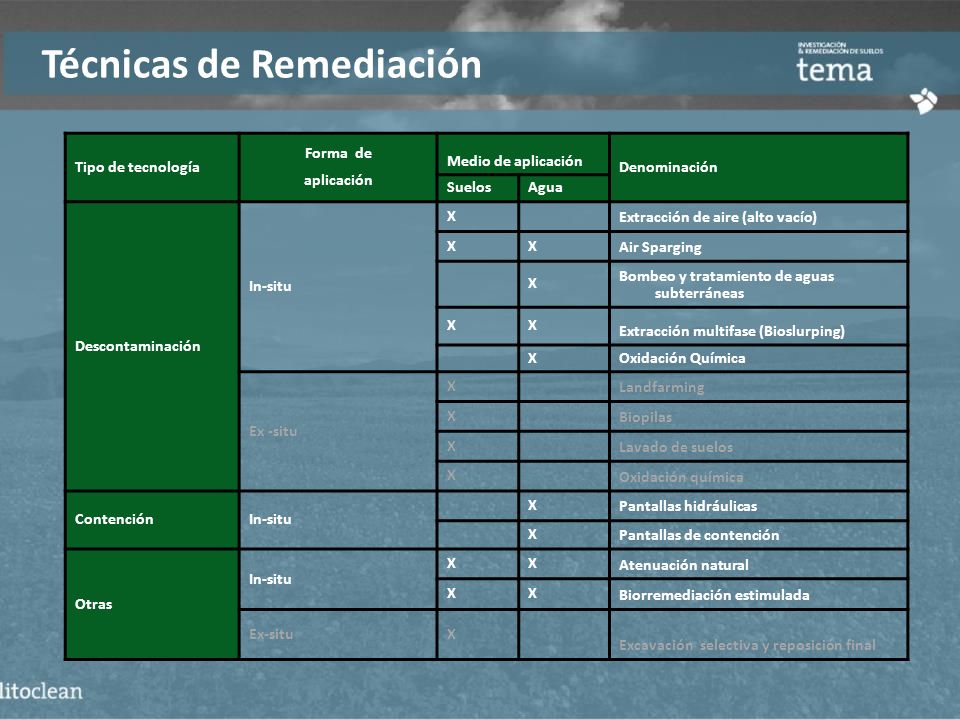
Task: Click the tema logo
Action: (839, 62)
